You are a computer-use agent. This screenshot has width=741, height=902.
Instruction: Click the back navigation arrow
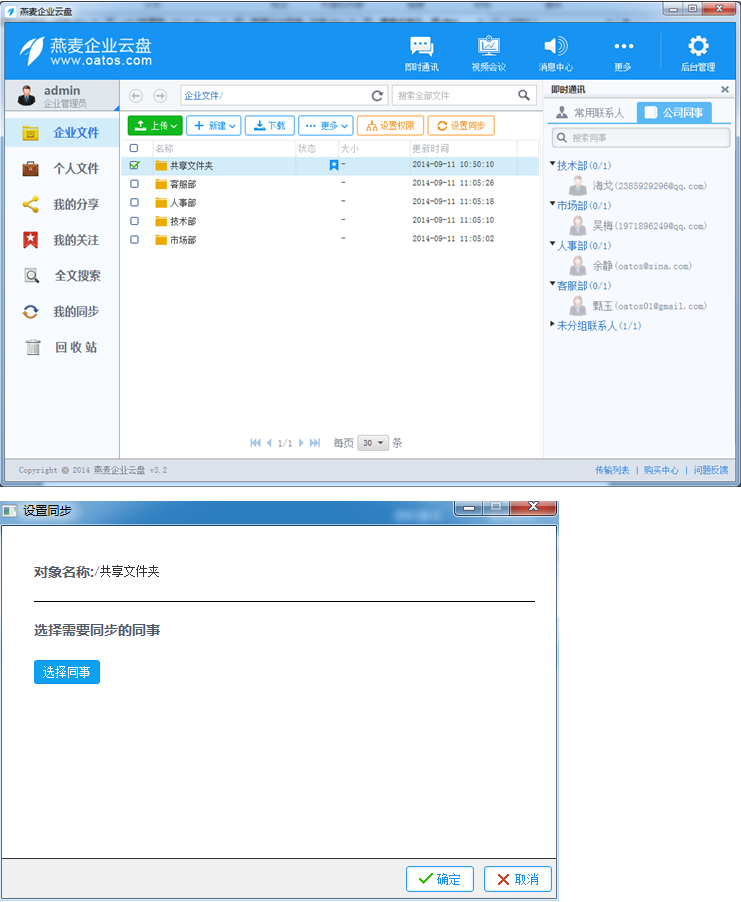[x=136, y=96]
